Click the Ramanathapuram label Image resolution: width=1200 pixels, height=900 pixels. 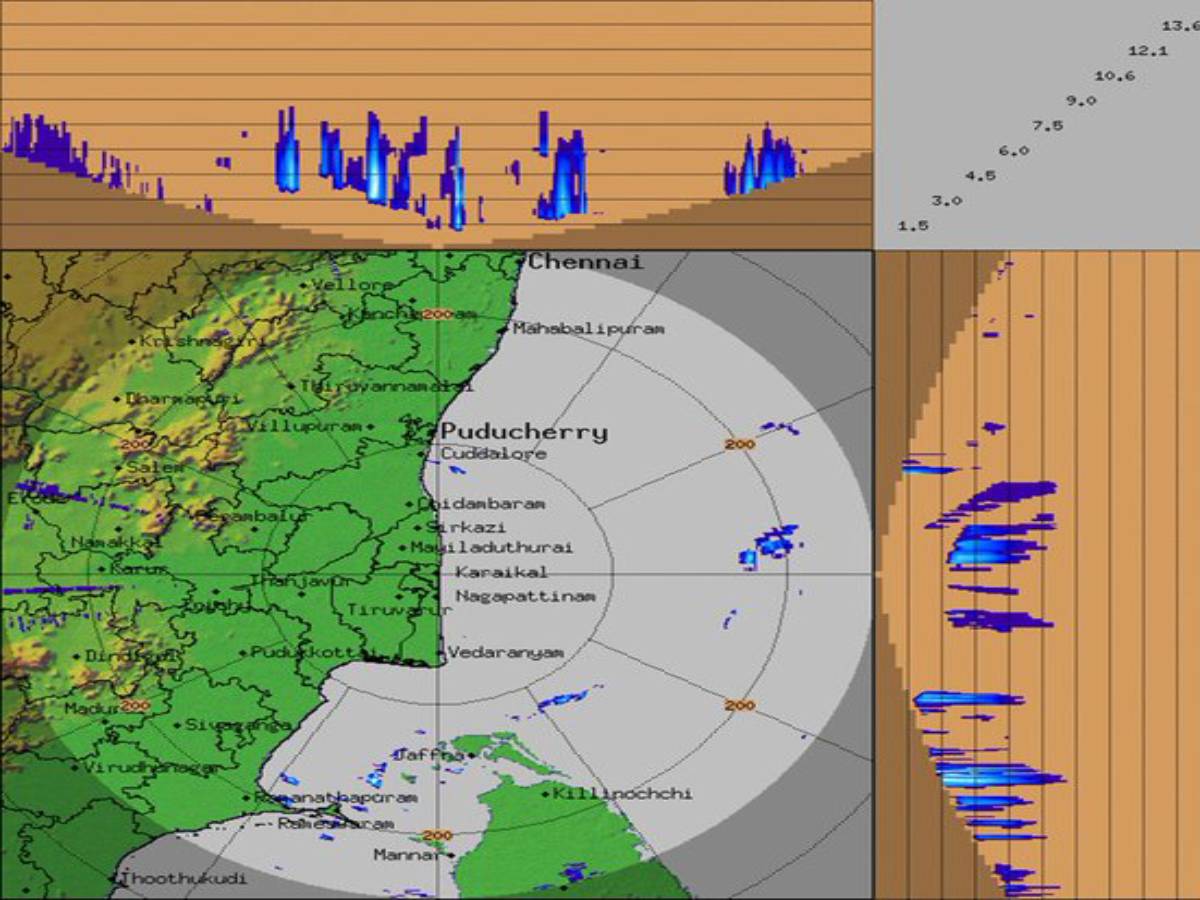click(335, 798)
